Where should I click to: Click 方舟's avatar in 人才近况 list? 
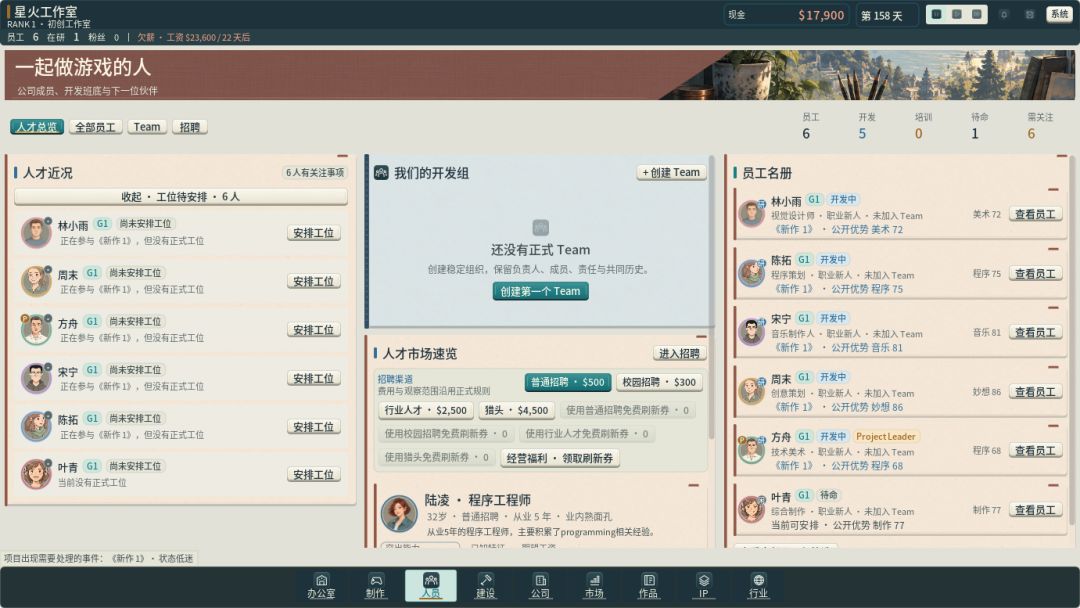click(36, 329)
